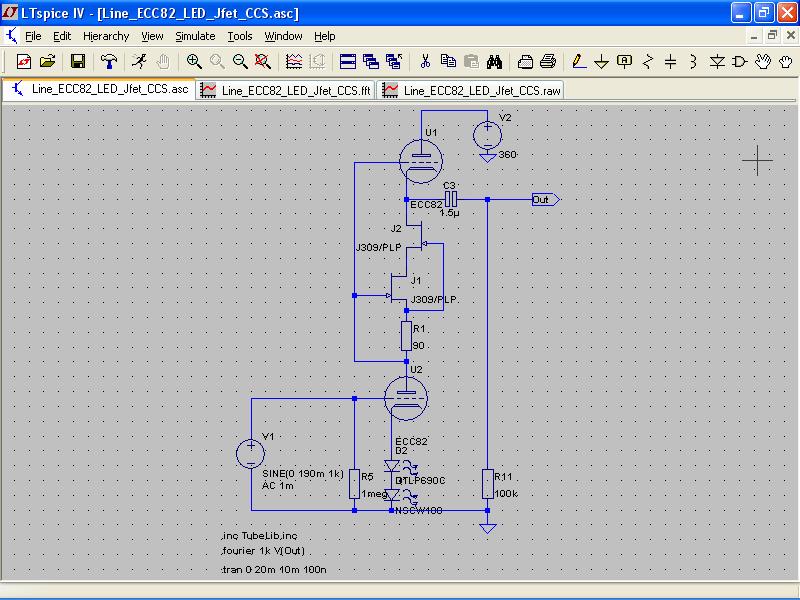Image resolution: width=800 pixels, height=600 pixels.
Task: Zoom to fit with crossed magnifier icon
Action: (x=263, y=62)
